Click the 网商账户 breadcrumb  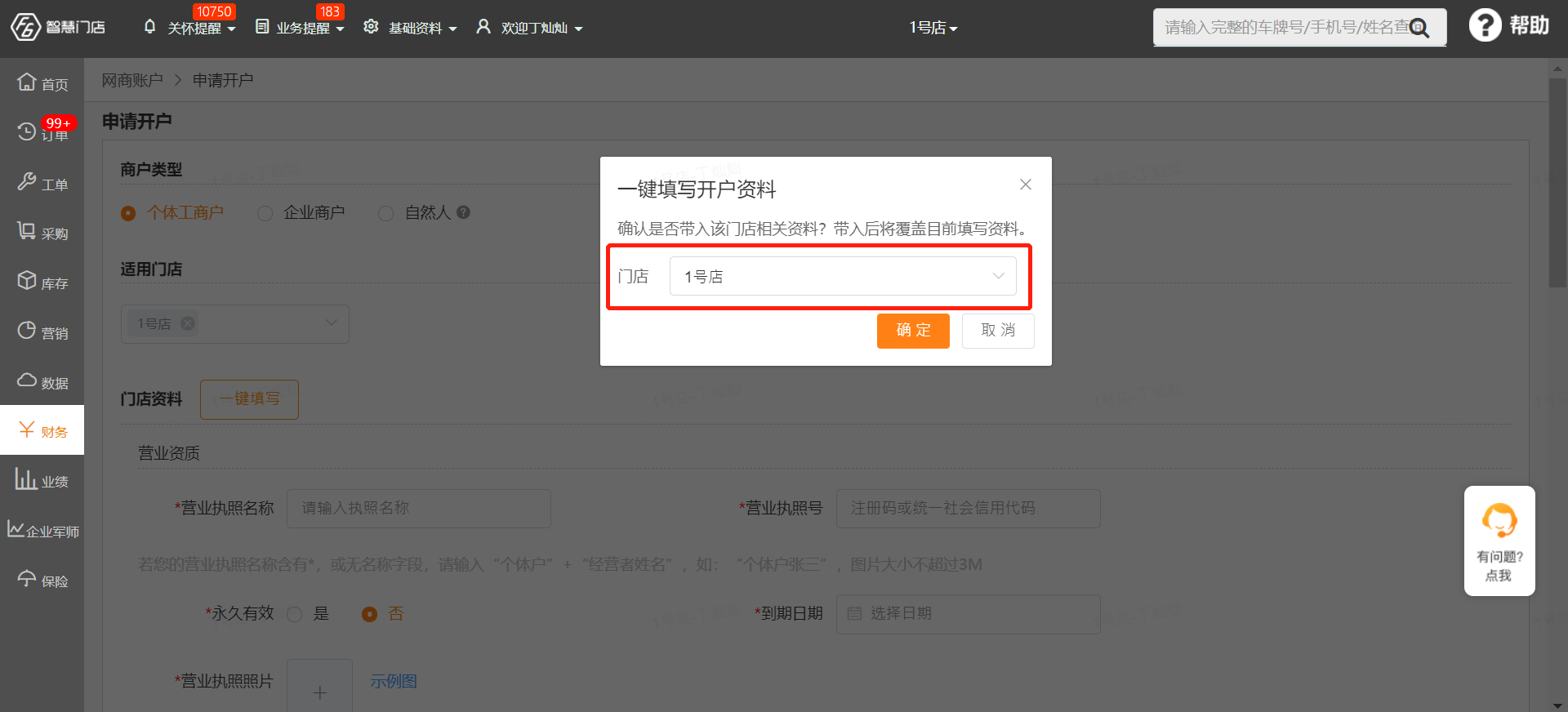coord(131,80)
